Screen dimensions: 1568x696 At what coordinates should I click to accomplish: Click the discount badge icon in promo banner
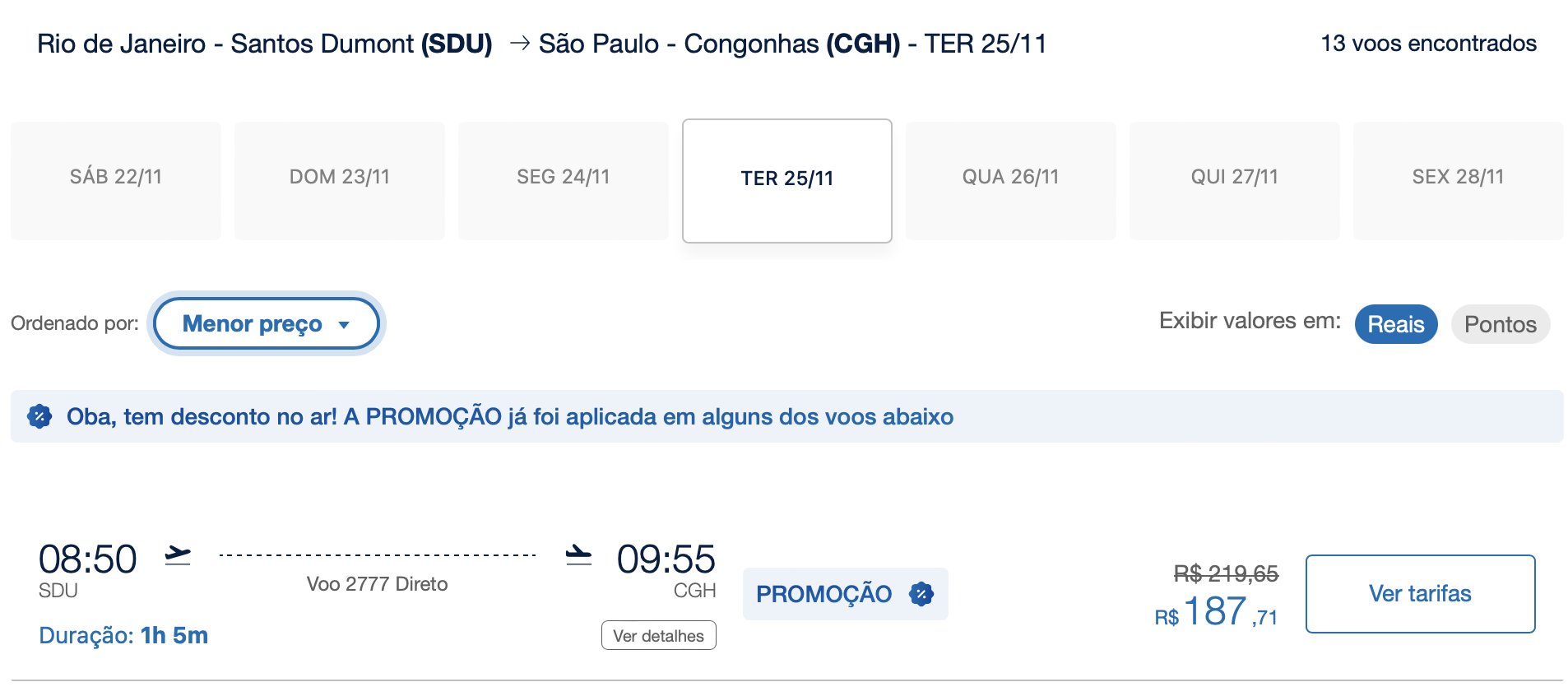point(39,416)
